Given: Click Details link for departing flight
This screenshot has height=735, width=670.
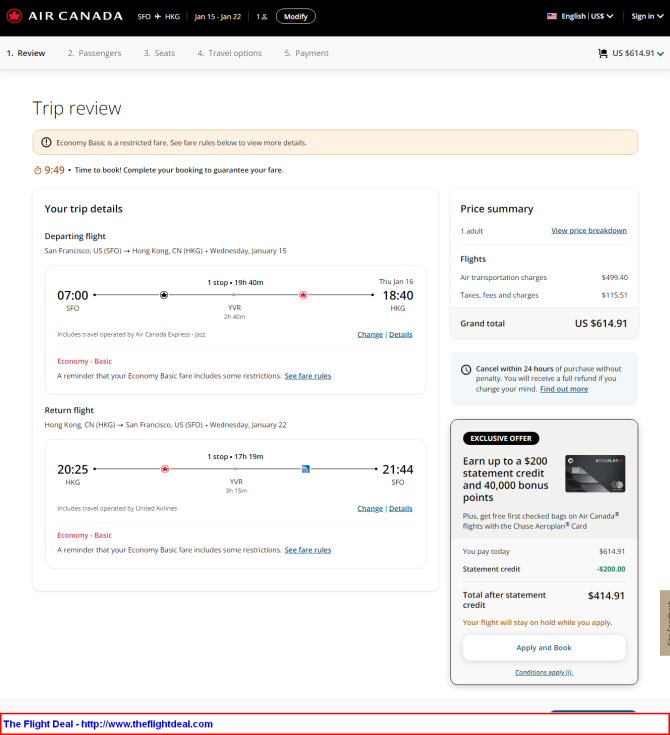Looking at the screenshot, I should [x=401, y=335].
